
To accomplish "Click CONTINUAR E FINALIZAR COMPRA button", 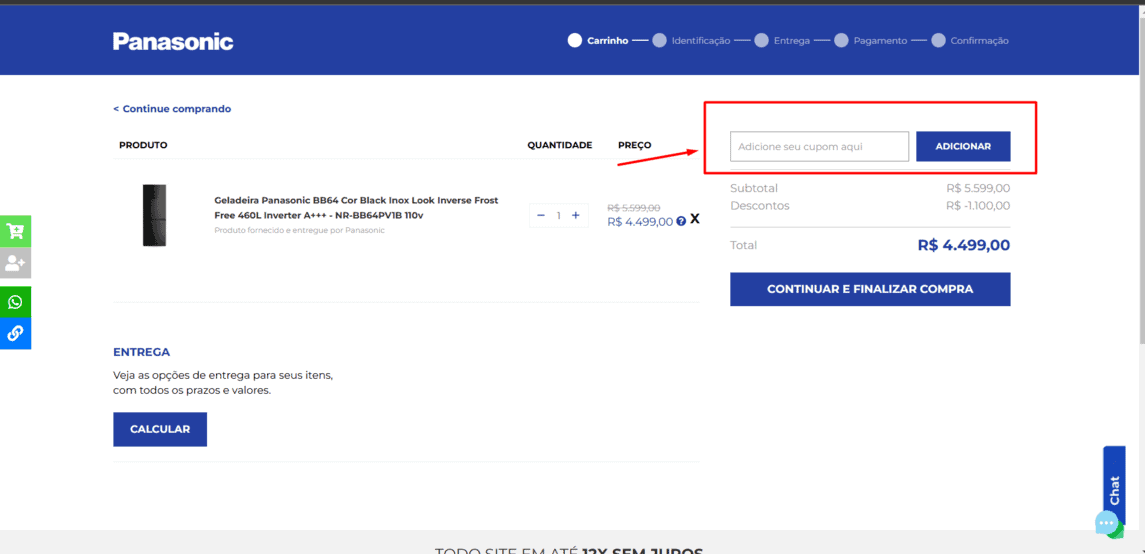I will pos(870,289).
